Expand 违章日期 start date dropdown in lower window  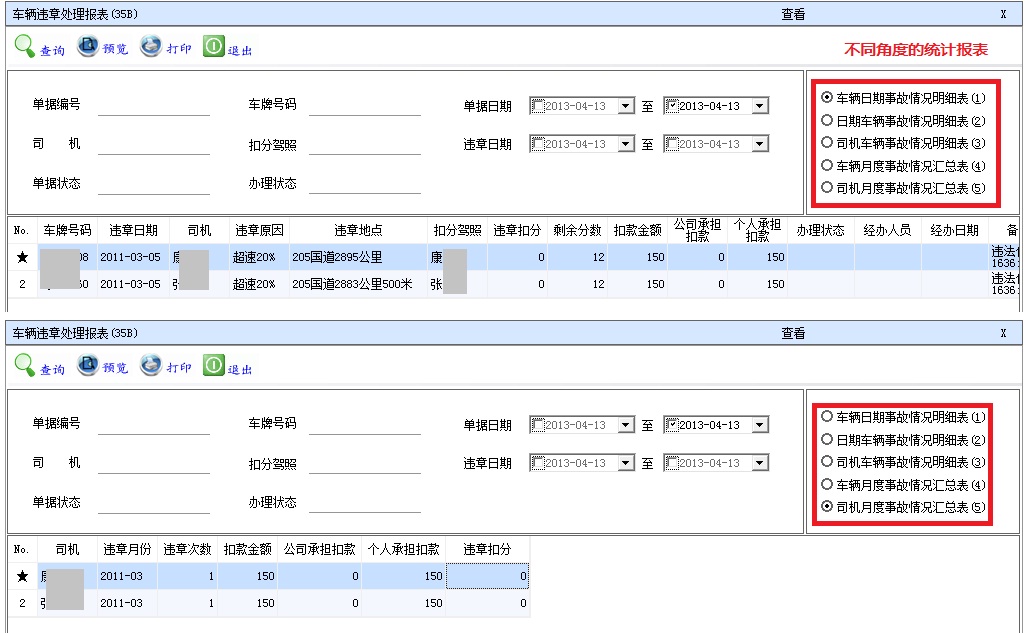(x=626, y=463)
